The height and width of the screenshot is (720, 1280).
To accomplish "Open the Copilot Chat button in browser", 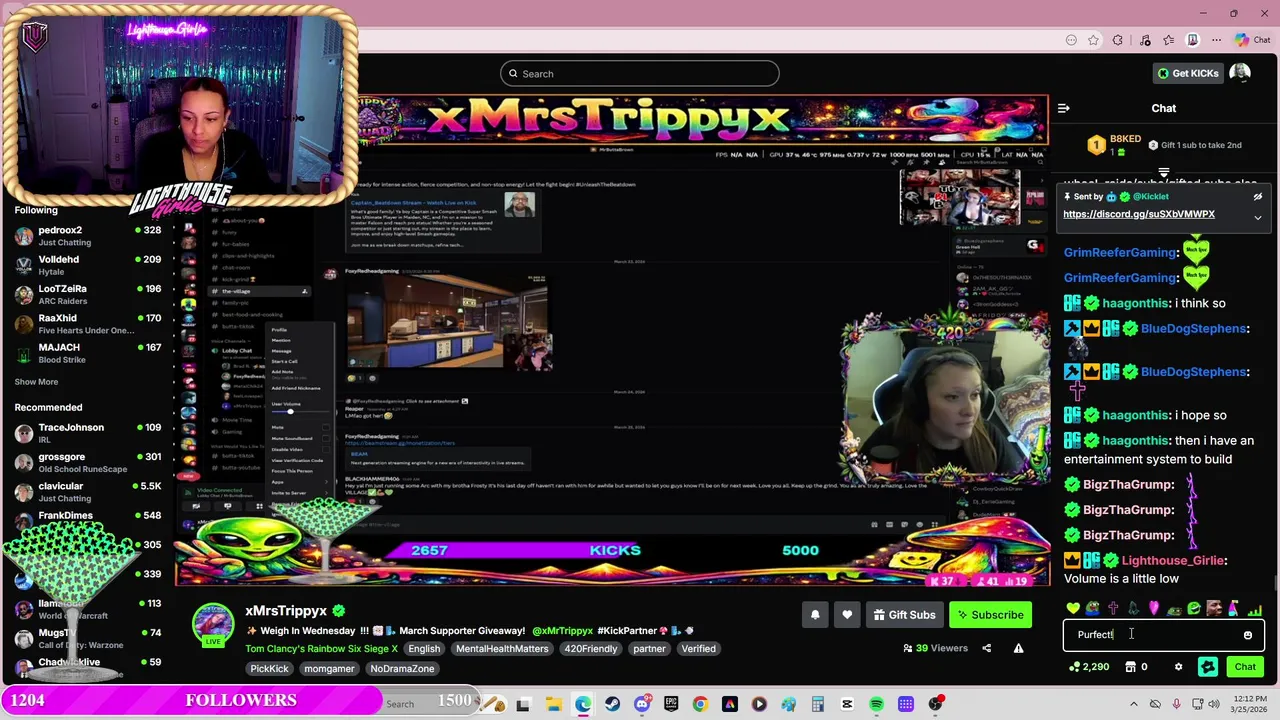I will [x=1252, y=40].
